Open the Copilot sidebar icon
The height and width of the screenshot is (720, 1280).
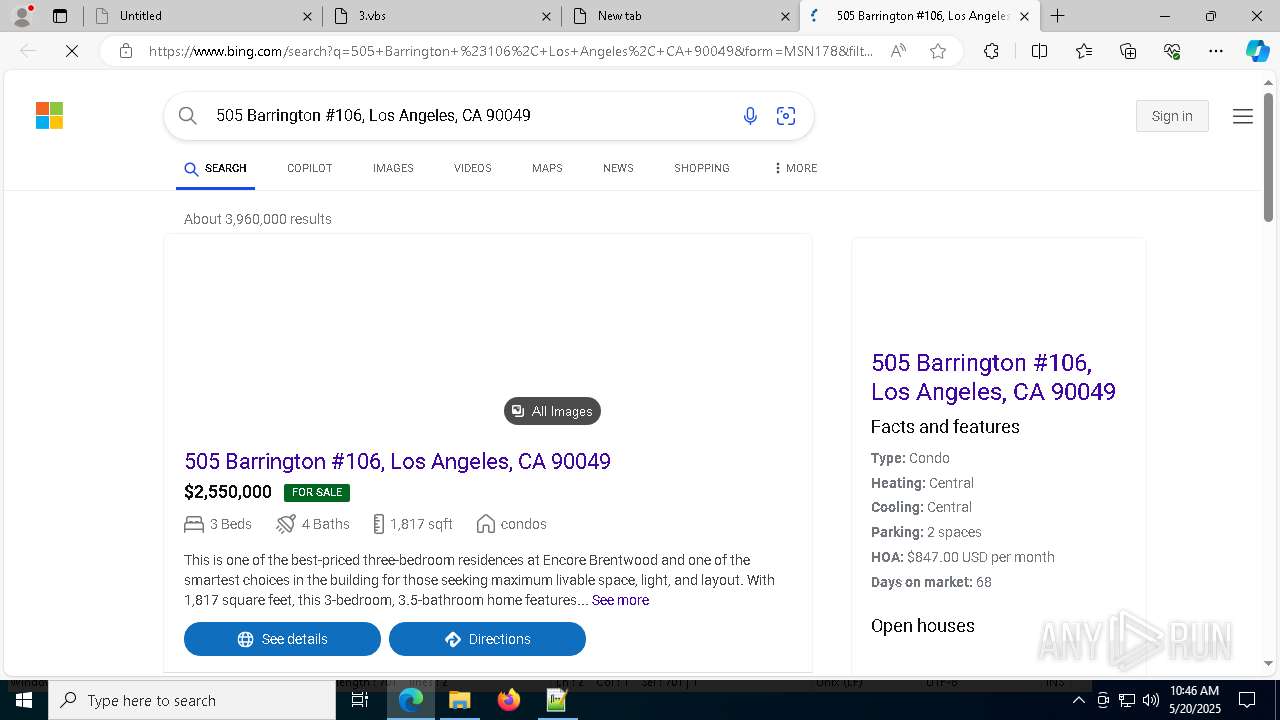click(x=1257, y=51)
